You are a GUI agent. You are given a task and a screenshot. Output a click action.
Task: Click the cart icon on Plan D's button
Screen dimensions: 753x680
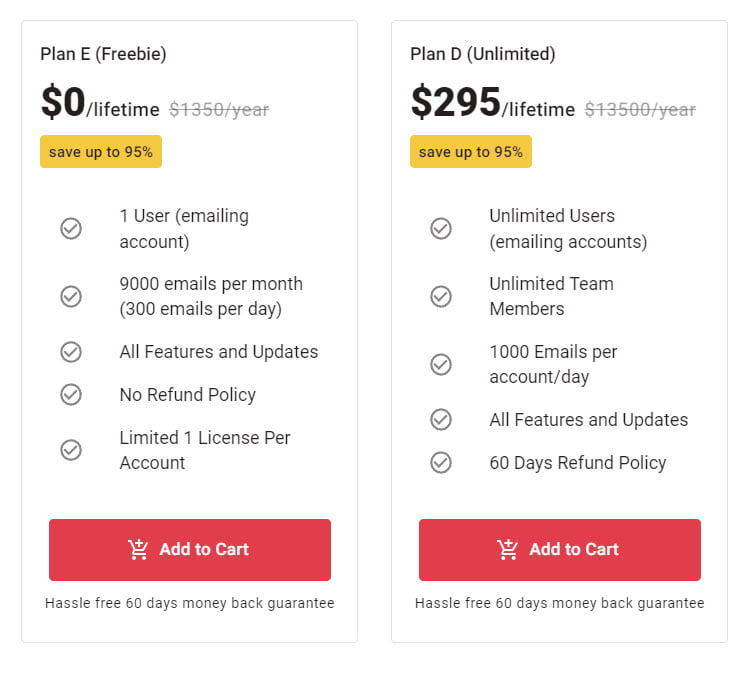point(508,549)
